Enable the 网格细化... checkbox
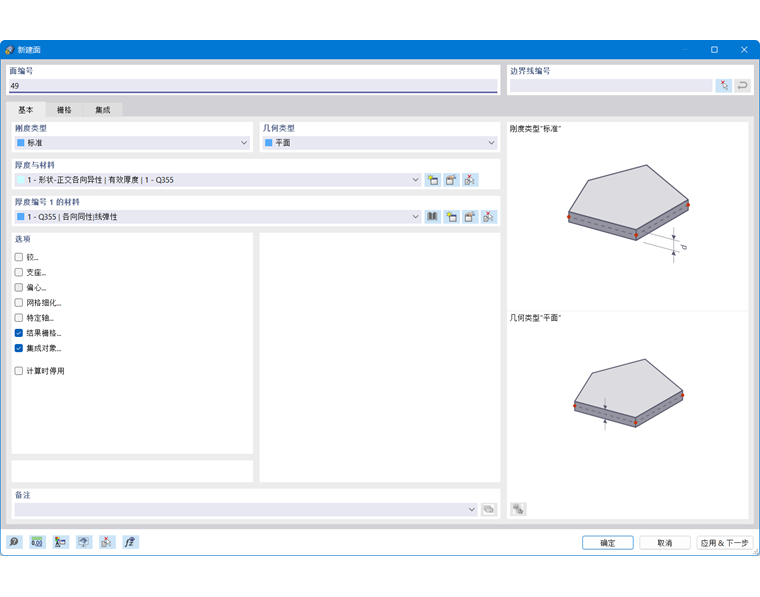Screen dimensions: 760x597 19,303
